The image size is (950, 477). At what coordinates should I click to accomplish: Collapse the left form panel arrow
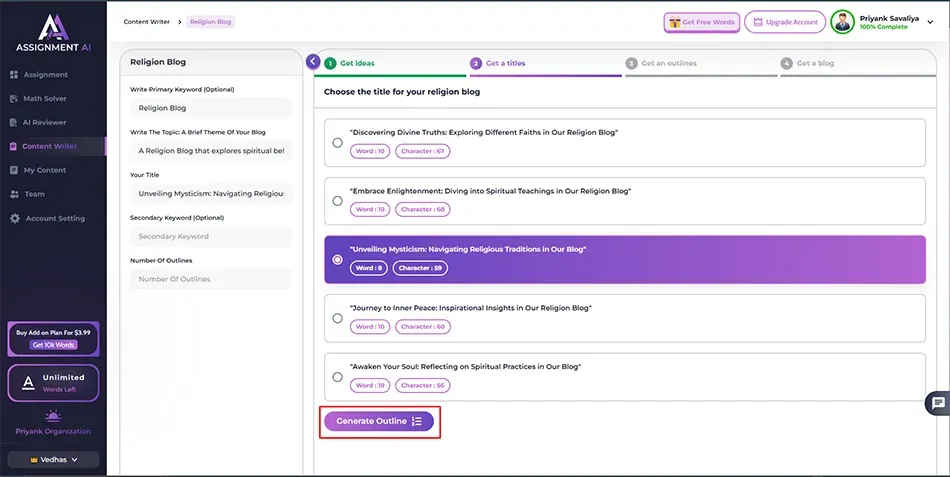click(313, 62)
